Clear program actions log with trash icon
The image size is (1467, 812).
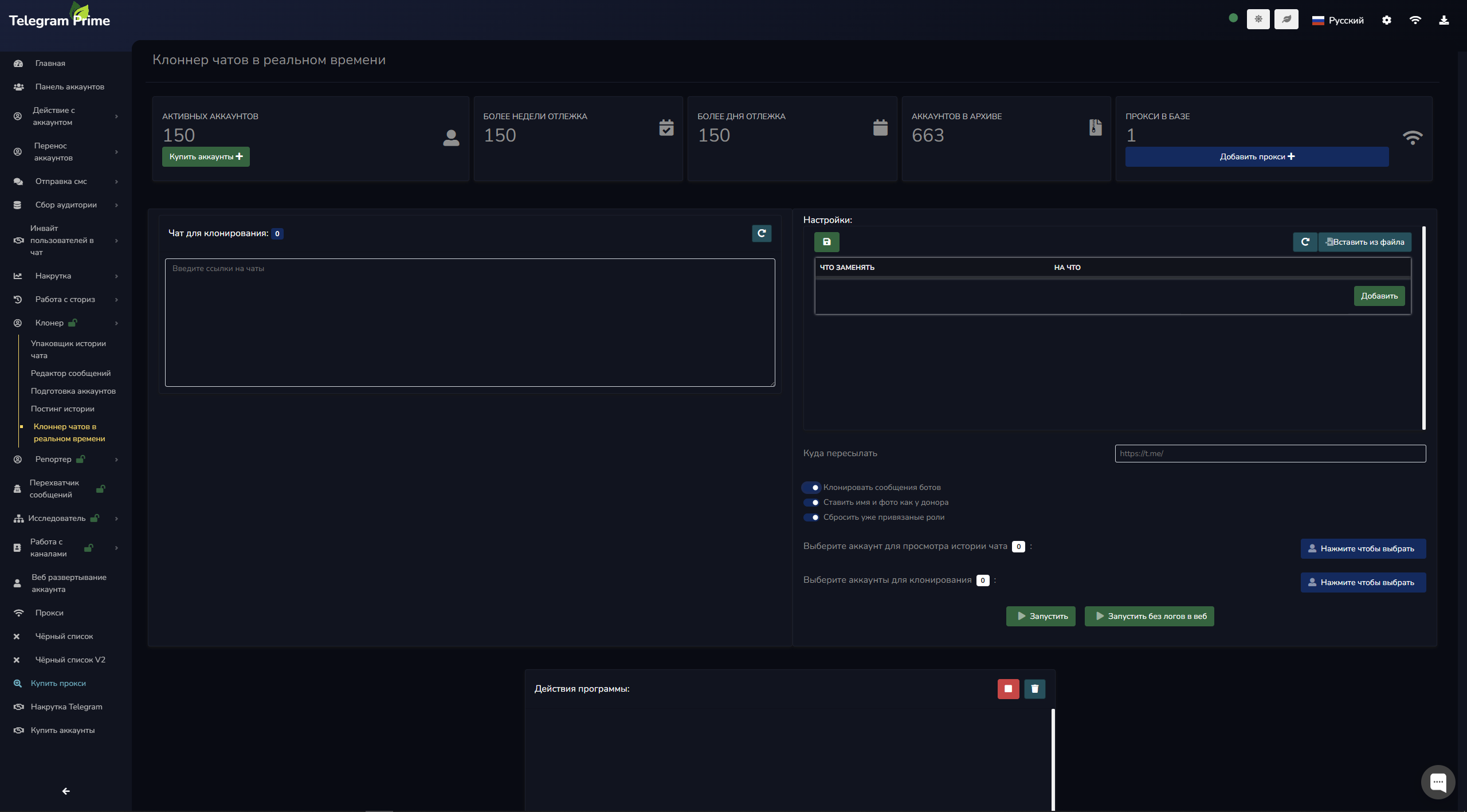coord(1034,689)
